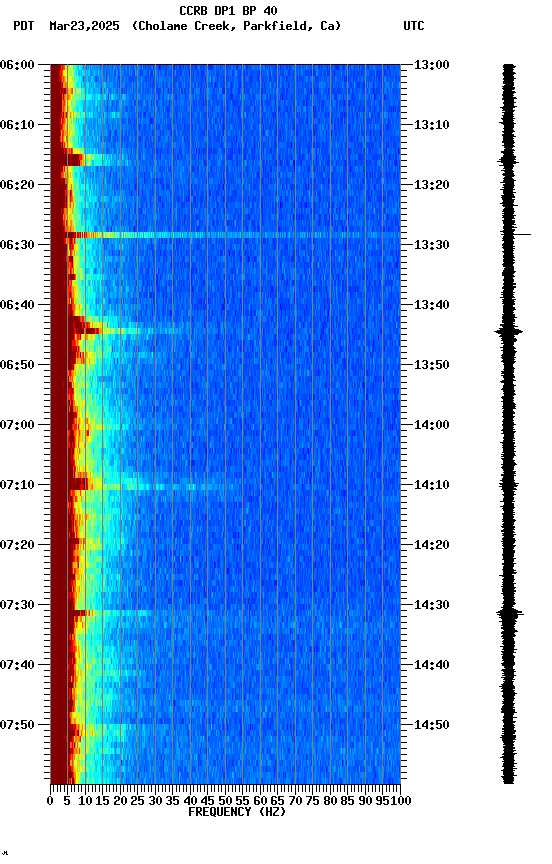
Task: Click the 14:00 UTC time label
Action: pos(432,425)
